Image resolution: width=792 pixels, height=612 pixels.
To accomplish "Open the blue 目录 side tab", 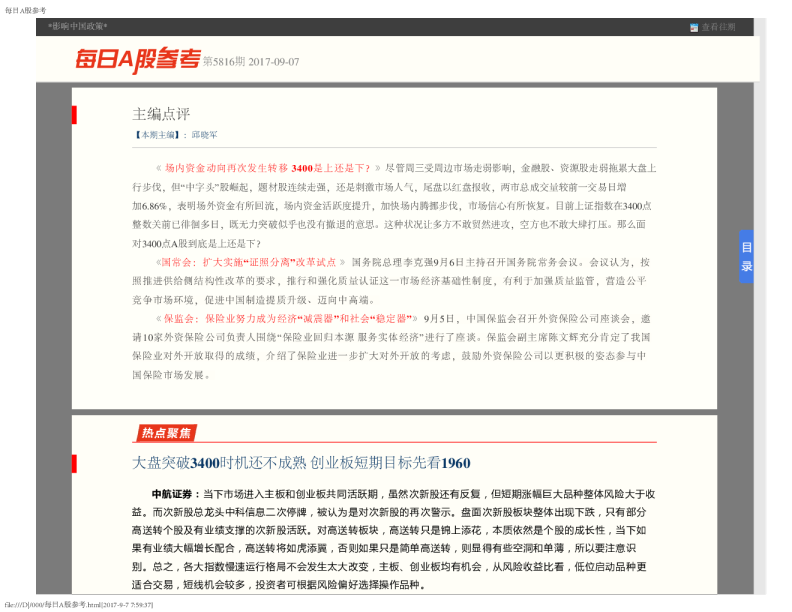I will 747,257.
